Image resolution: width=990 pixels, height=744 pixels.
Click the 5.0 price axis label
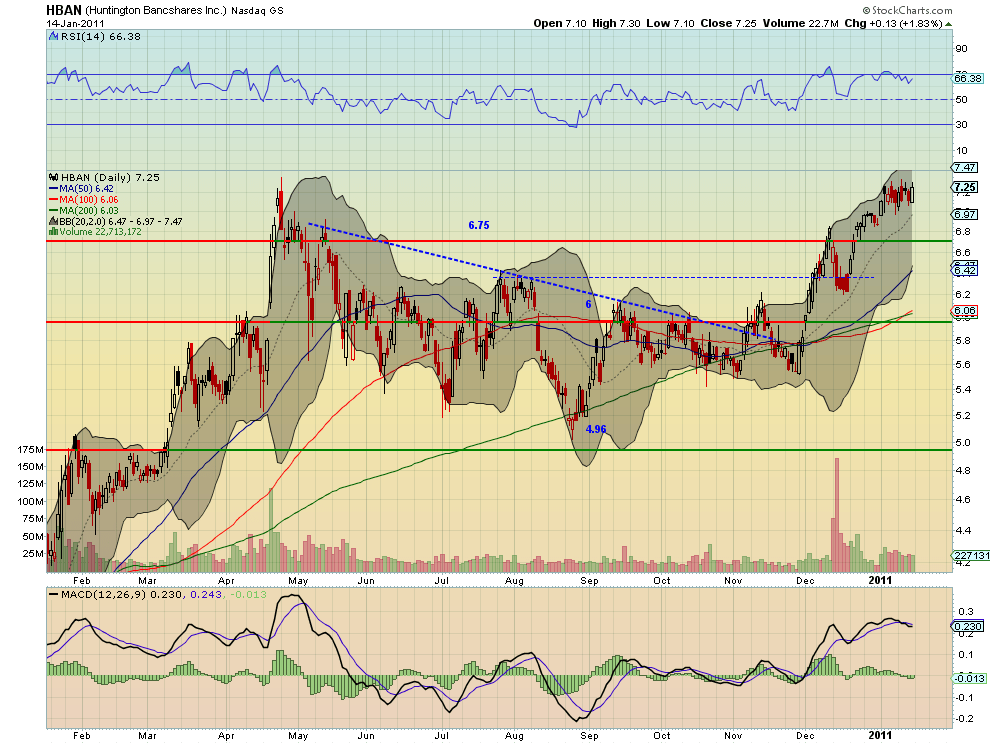(x=963, y=443)
